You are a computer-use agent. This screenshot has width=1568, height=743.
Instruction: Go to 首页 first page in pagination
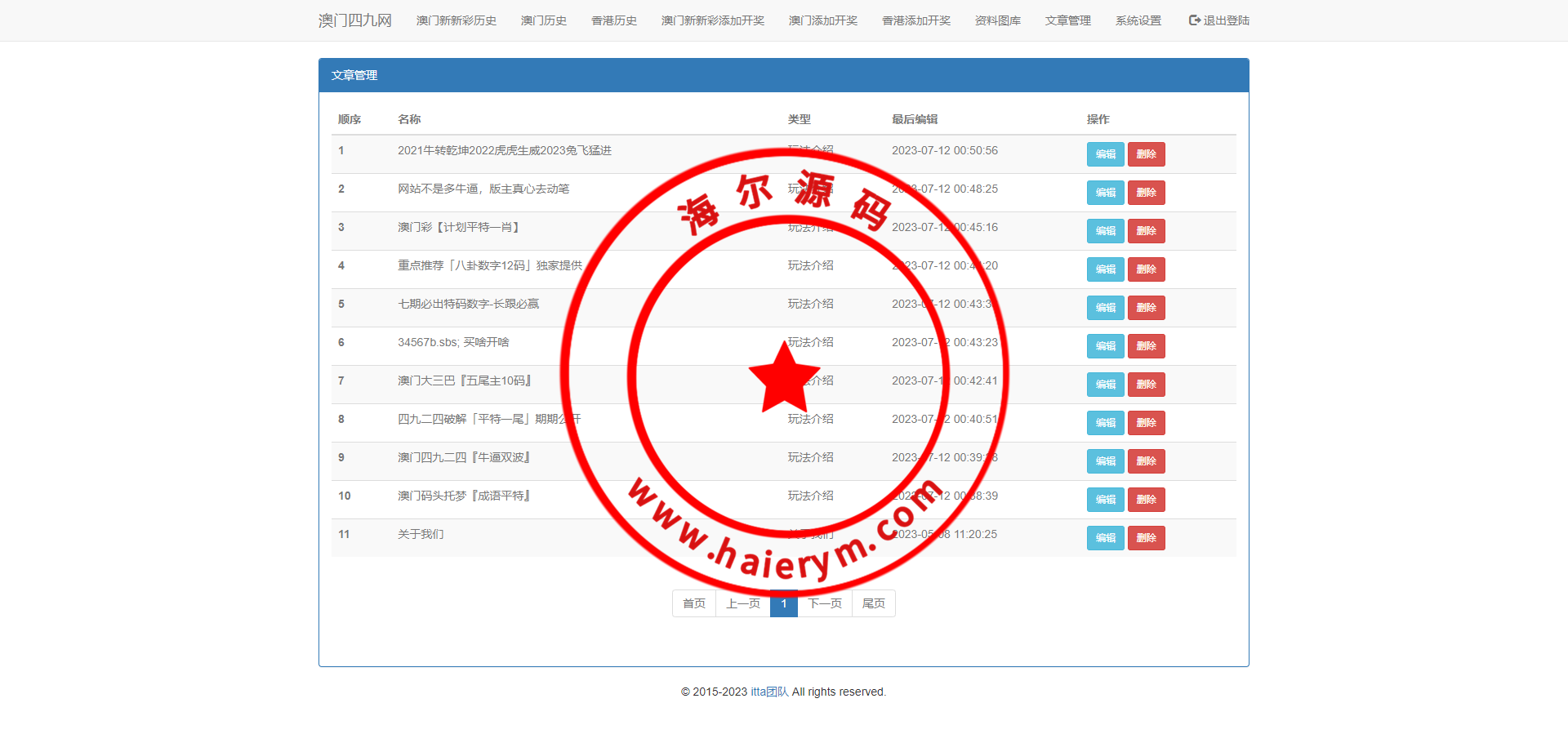(693, 603)
